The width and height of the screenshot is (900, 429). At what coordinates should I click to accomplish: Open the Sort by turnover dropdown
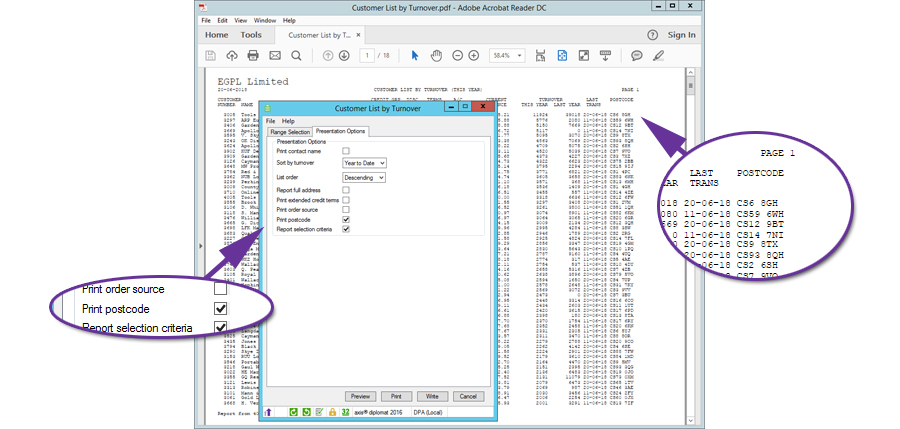[364, 164]
